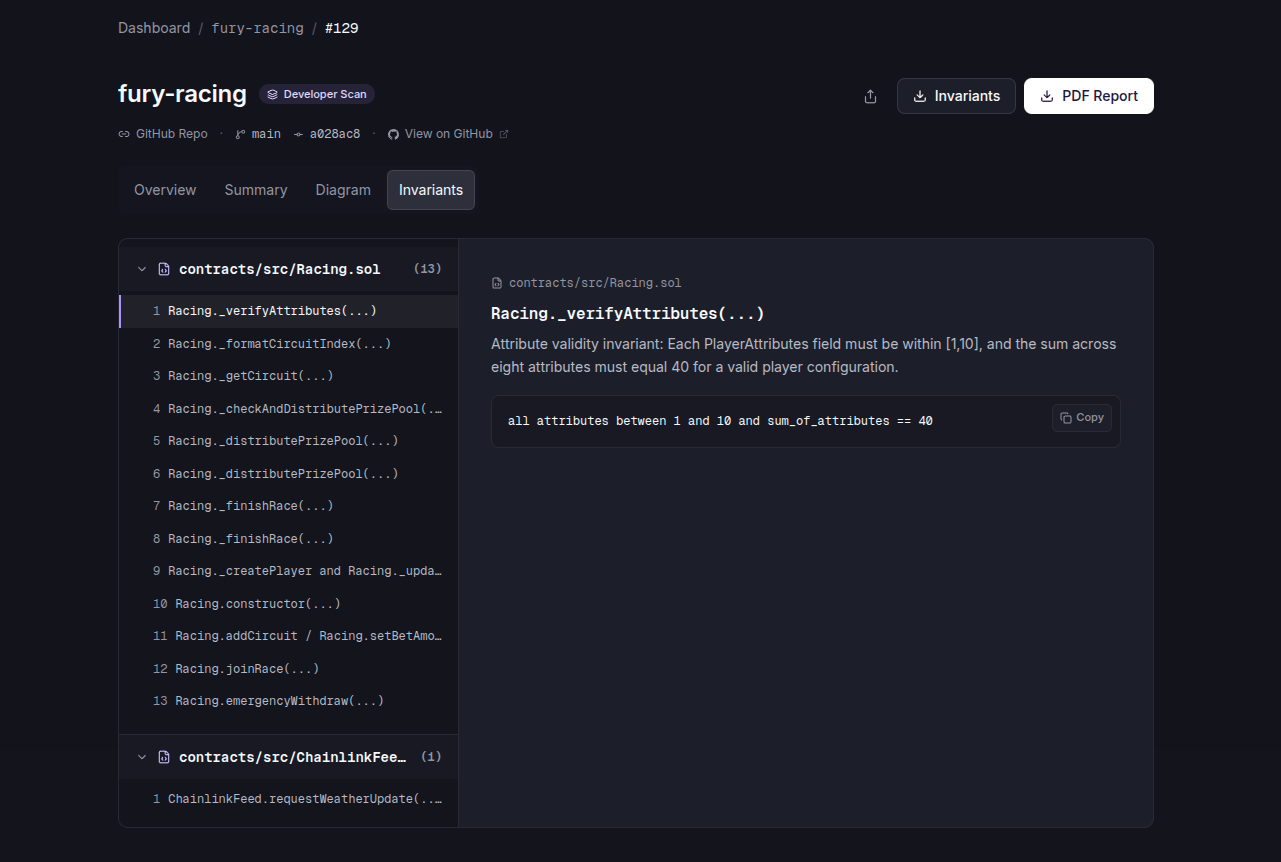Select Racing.constructor(...) item

click(x=289, y=603)
